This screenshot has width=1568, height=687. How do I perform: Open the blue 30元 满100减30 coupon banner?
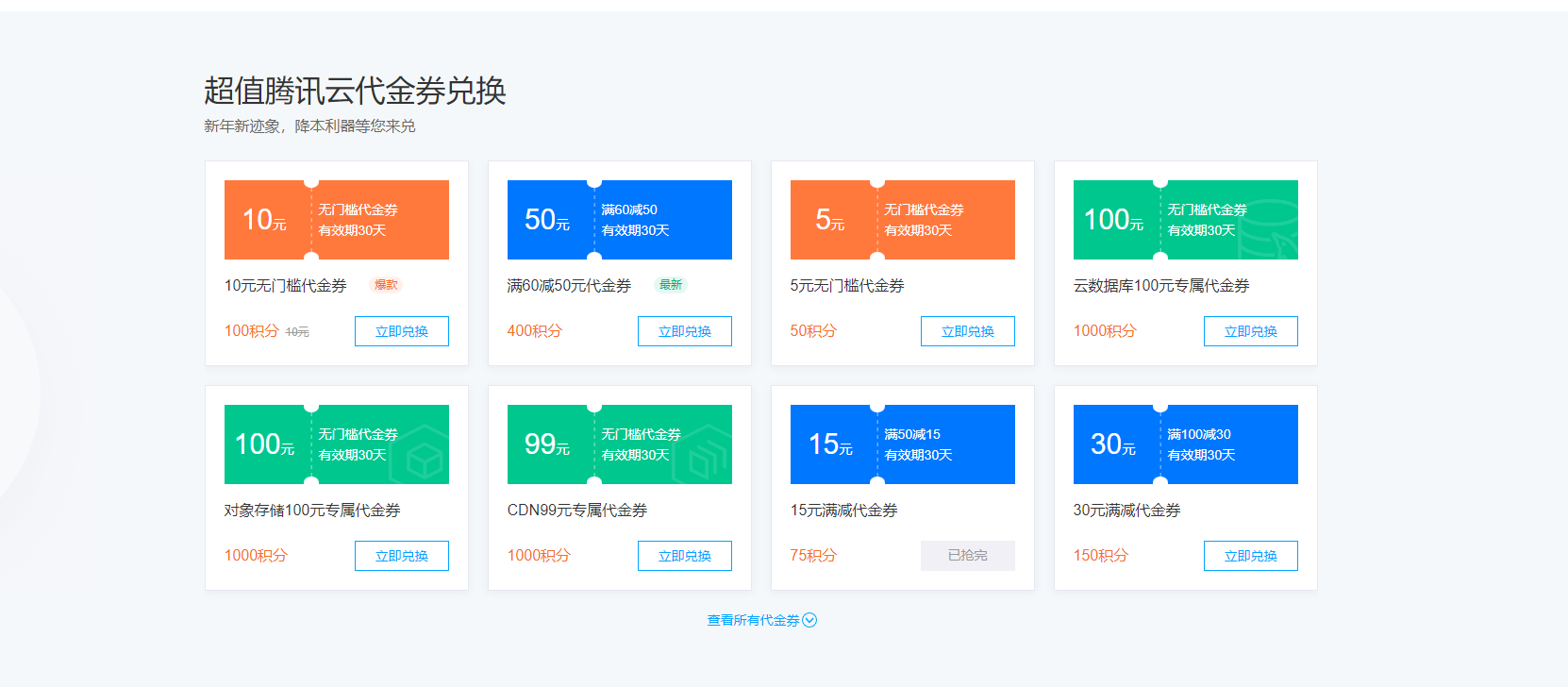(x=1186, y=444)
